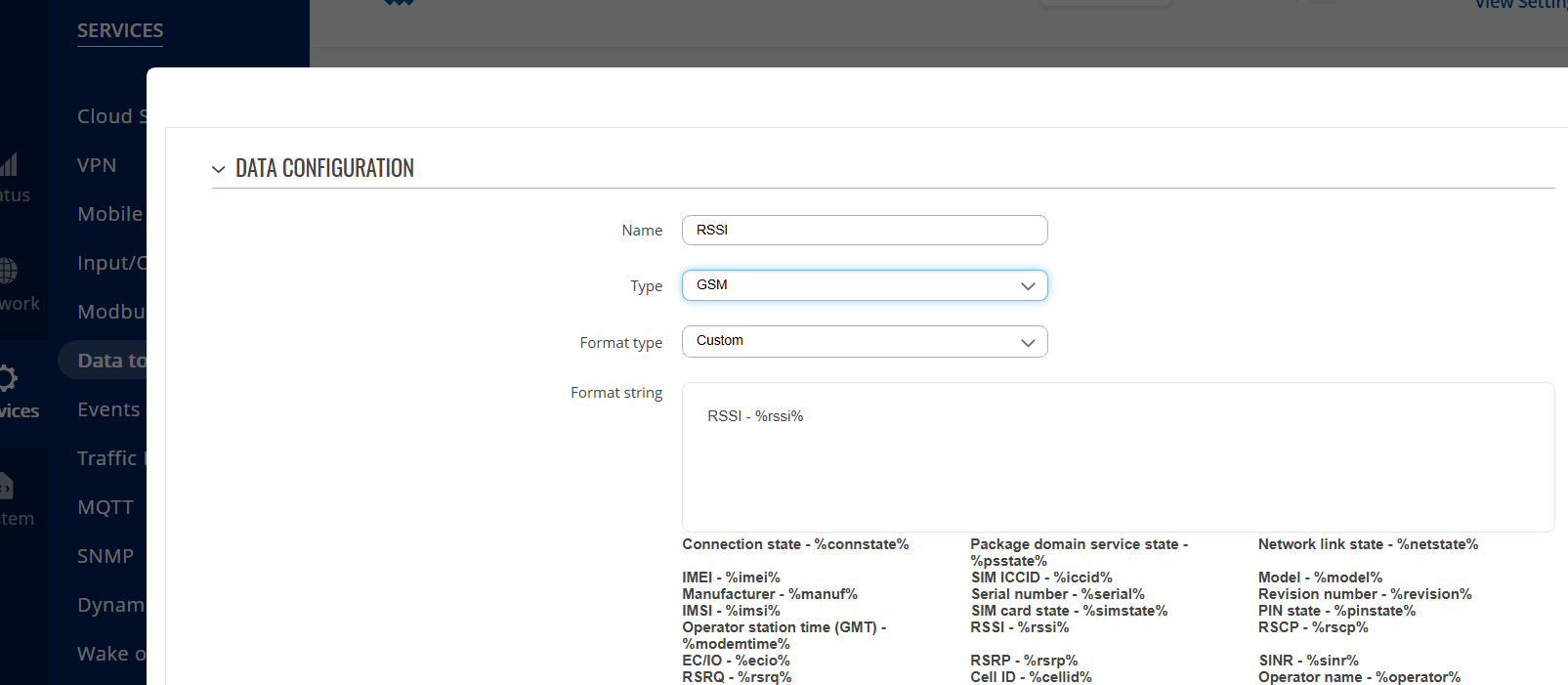Open the Mobile Utilities menu item
The height and width of the screenshot is (685, 1568).
click(x=110, y=214)
